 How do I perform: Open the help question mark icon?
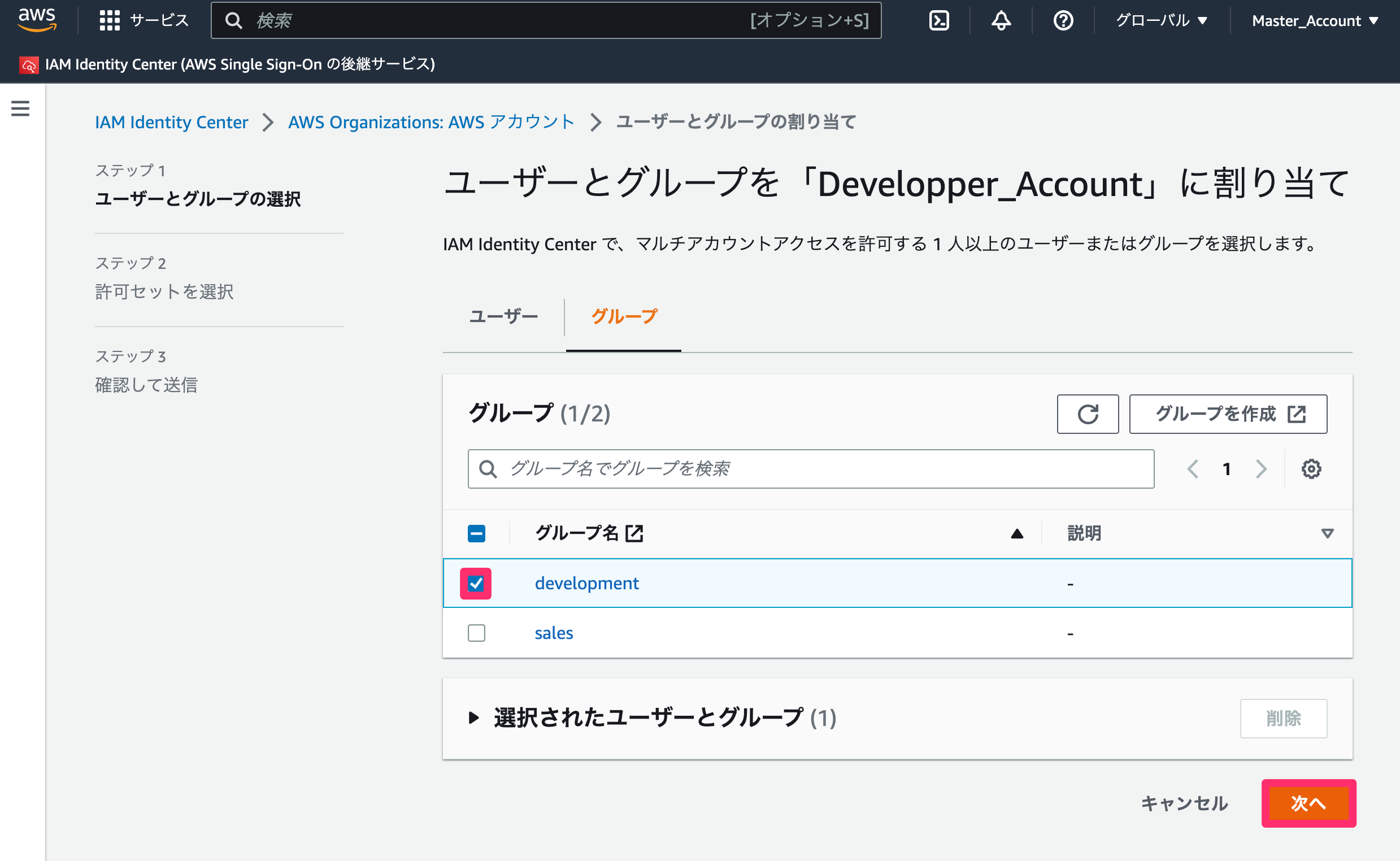(1063, 21)
